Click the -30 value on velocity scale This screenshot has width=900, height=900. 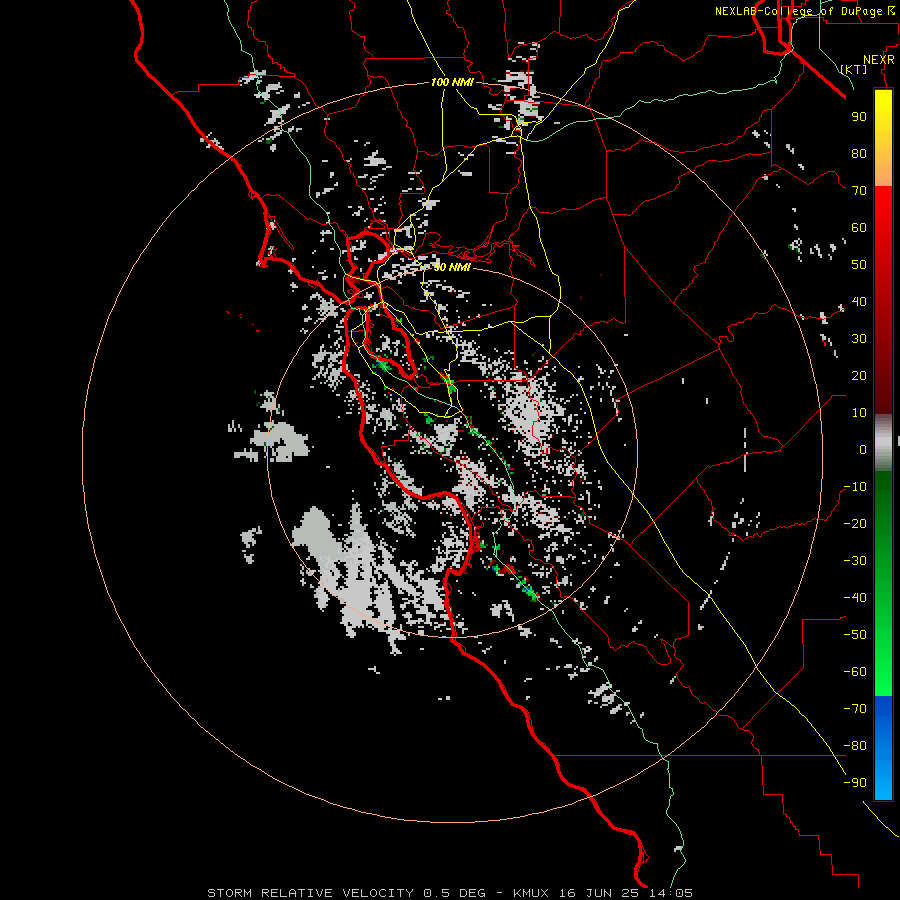[x=855, y=561]
